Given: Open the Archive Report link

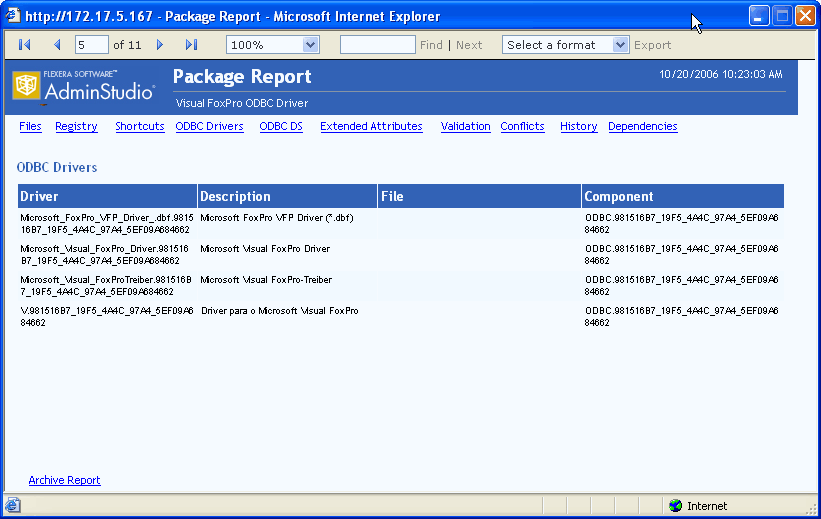Looking at the screenshot, I should point(64,480).
